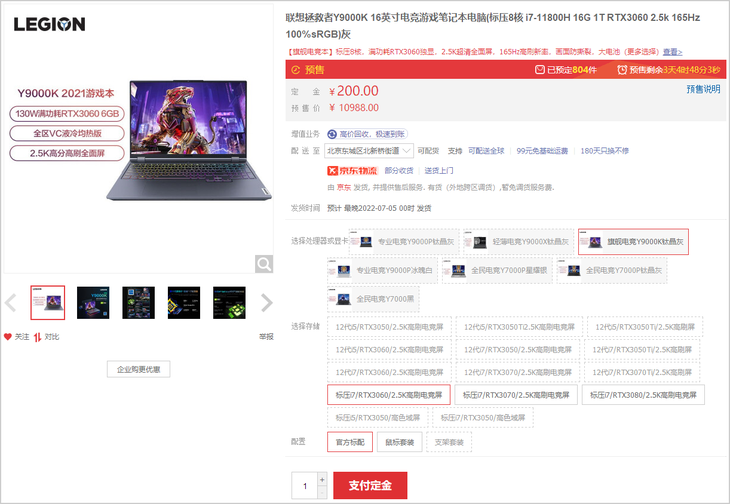730x504 pixels.
Task: Select 官方标配 configuration
Action: tap(350, 442)
